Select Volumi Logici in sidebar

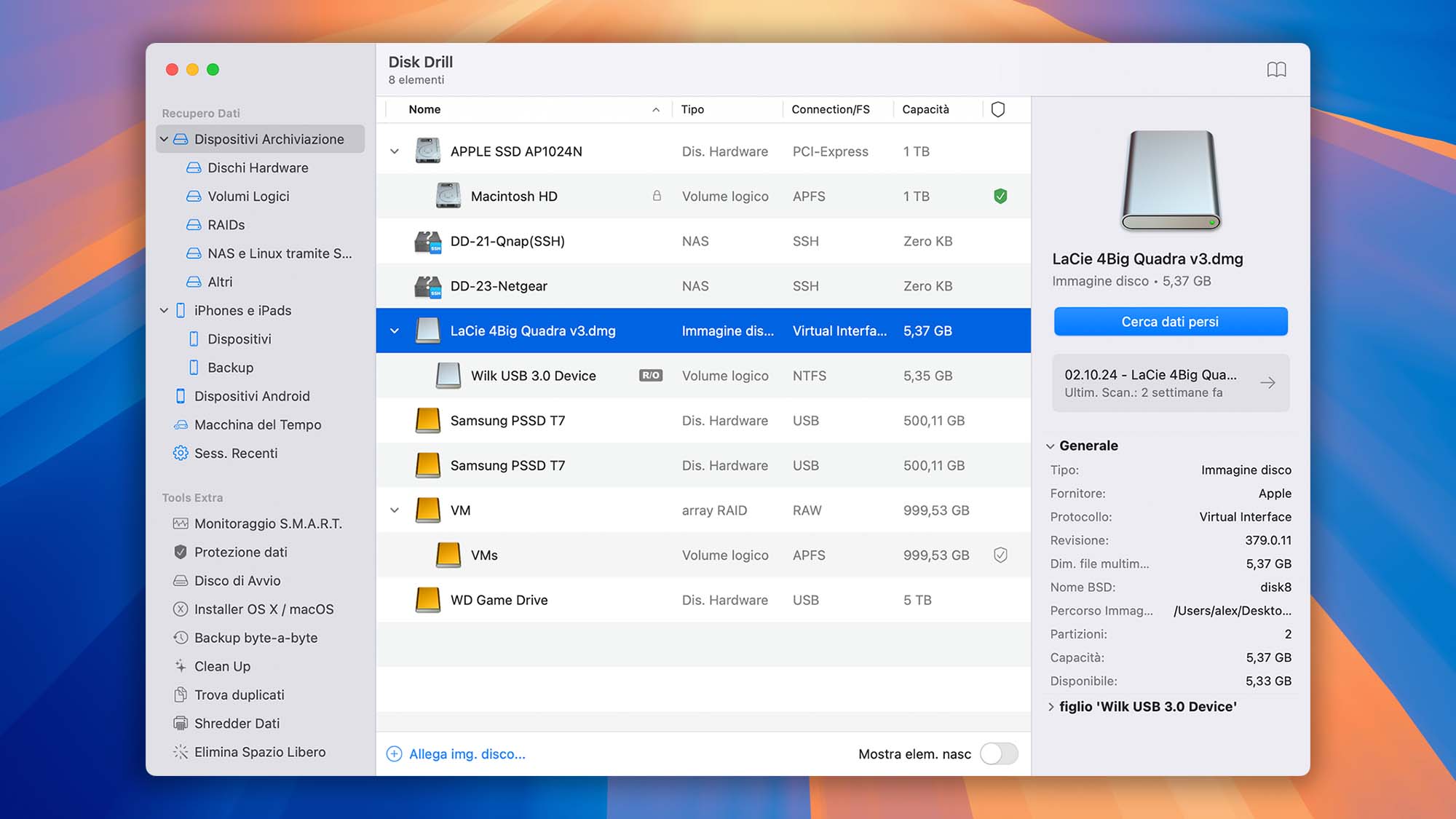click(248, 196)
